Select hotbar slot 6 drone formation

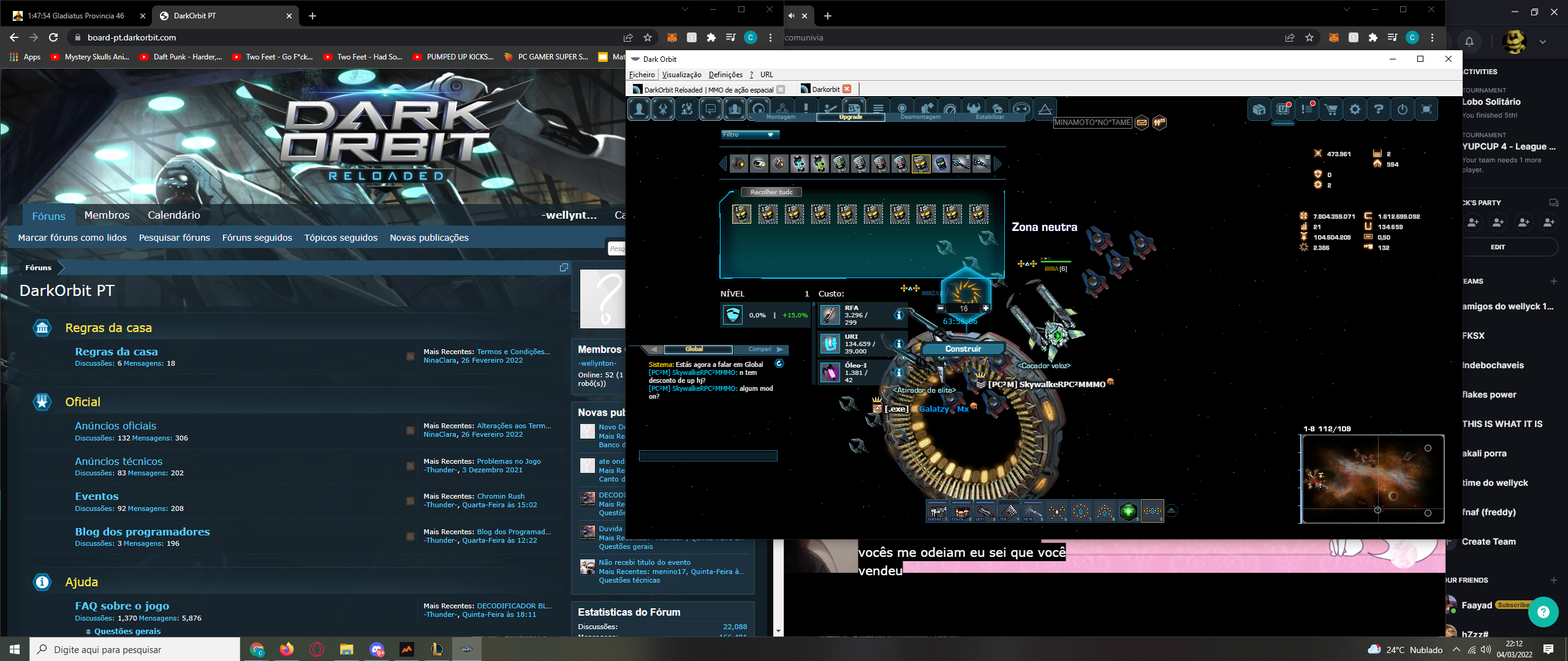[x=1057, y=511]
